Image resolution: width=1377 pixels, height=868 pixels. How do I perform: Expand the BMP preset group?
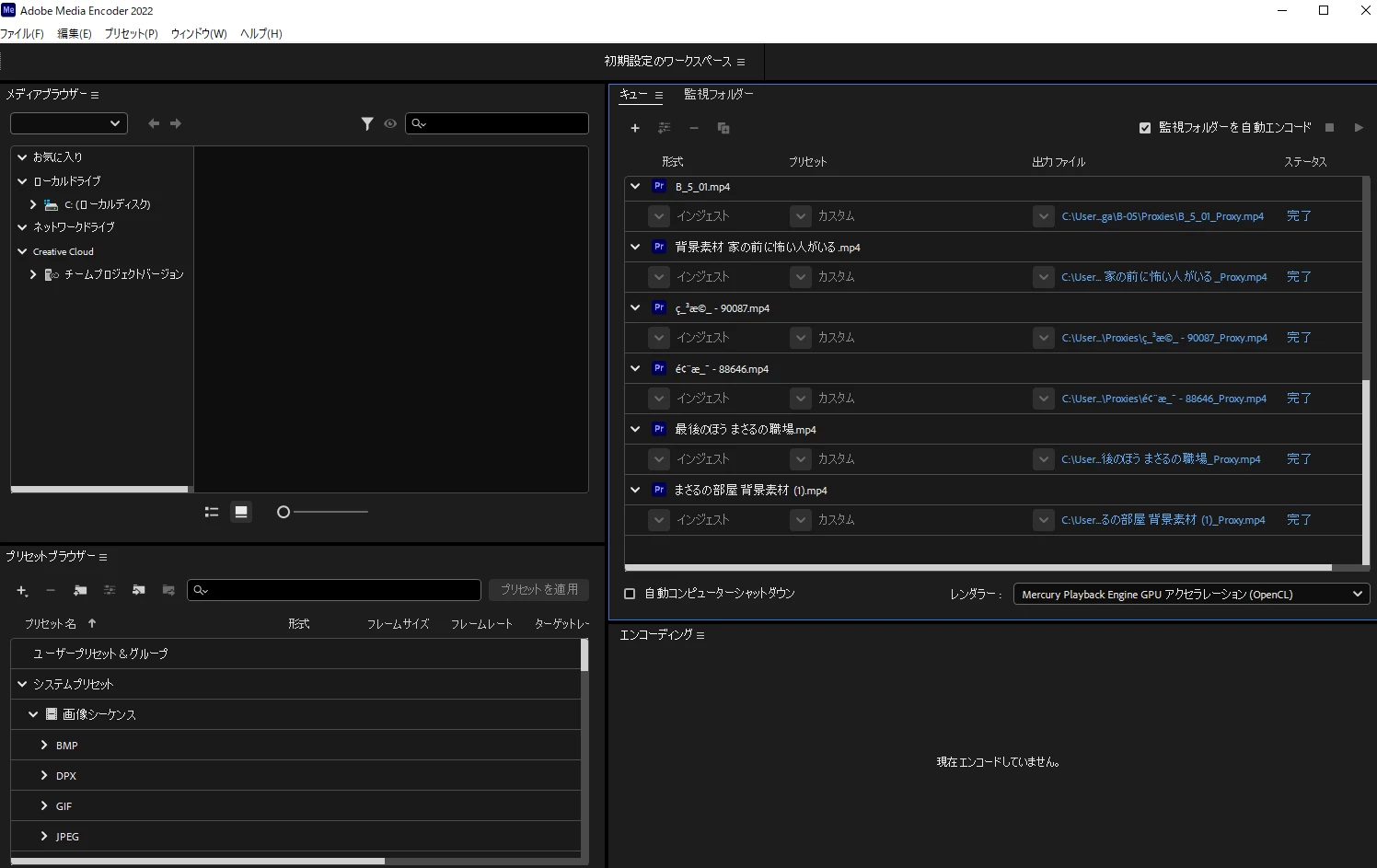click(x=43, y=745)
